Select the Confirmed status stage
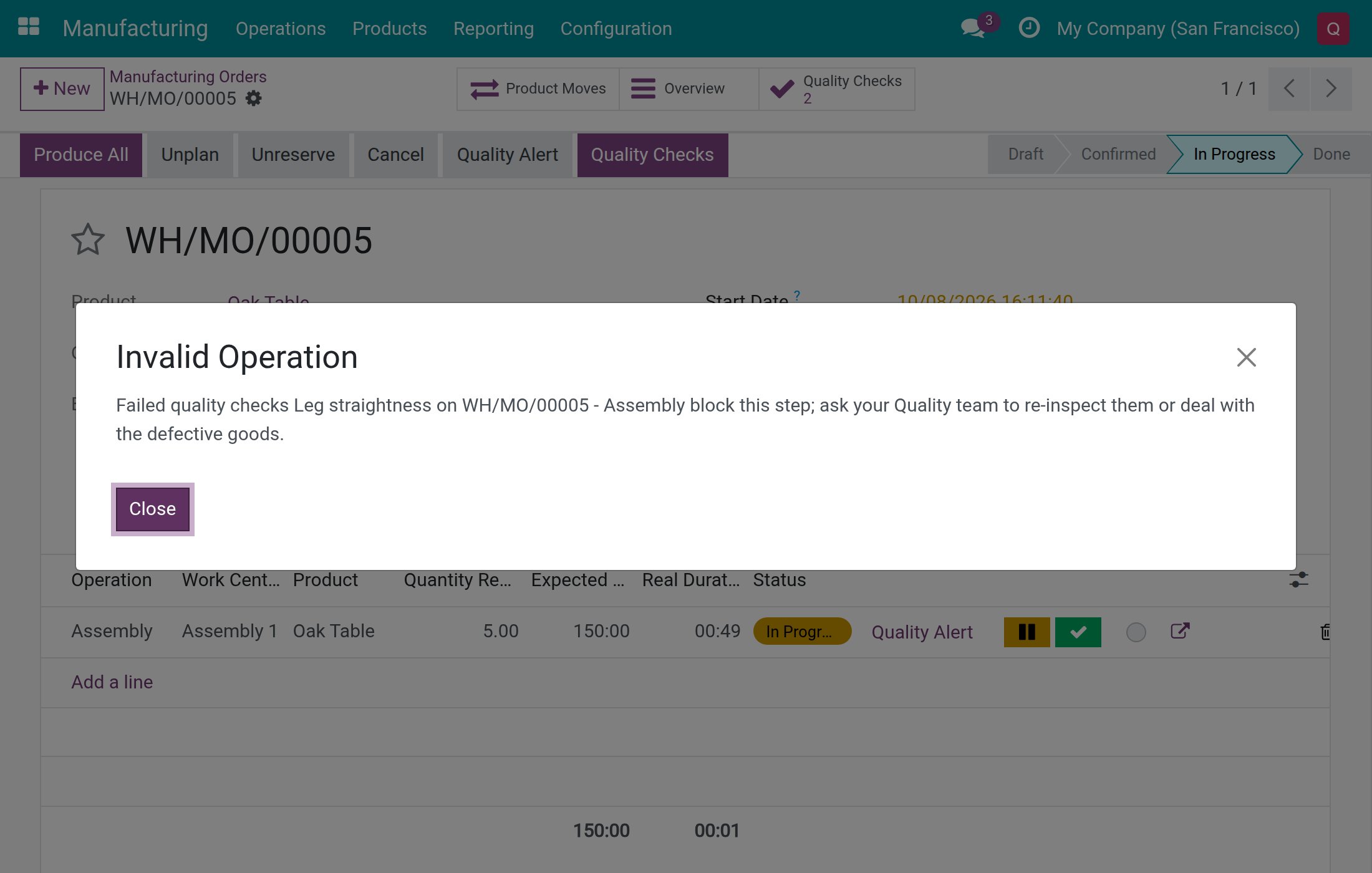This screenshot has width=1372, height=873. 1118,154
